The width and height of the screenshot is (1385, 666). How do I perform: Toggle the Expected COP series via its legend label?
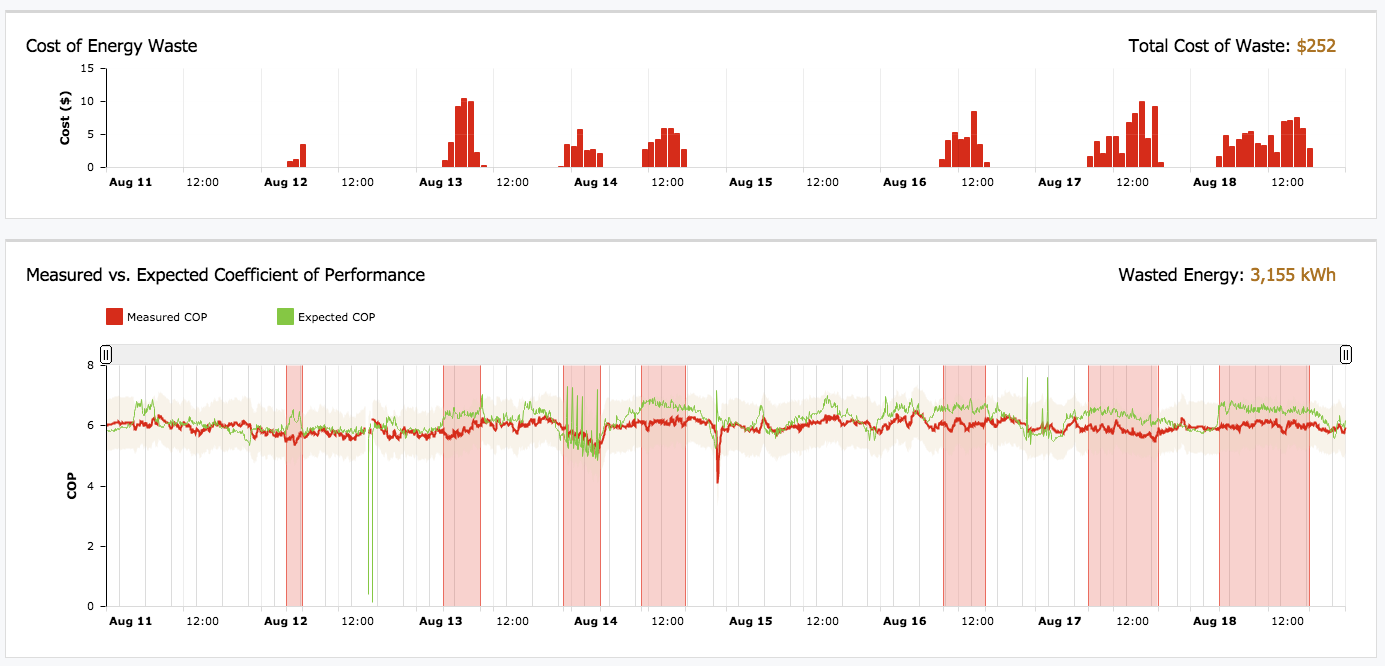(x=336, y=318)
